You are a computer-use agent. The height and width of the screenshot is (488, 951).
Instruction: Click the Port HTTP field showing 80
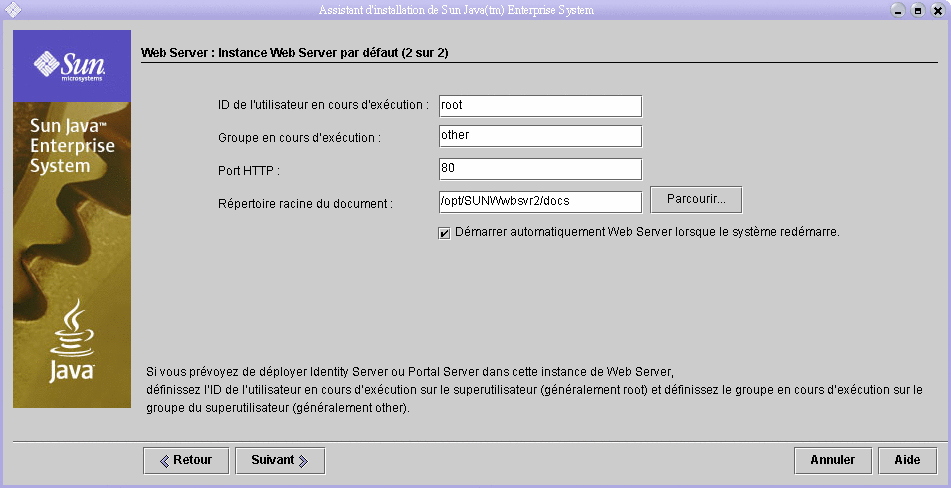[540, 169]
